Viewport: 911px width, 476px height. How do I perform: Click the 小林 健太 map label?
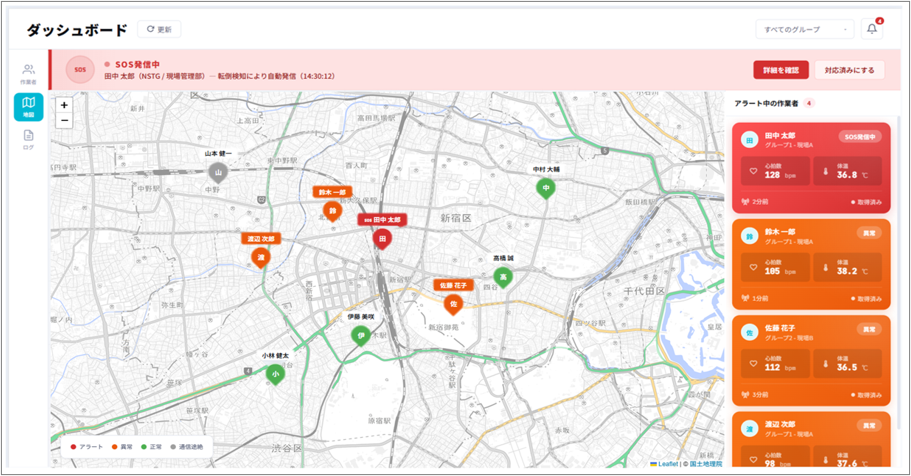tap(275, 356)
